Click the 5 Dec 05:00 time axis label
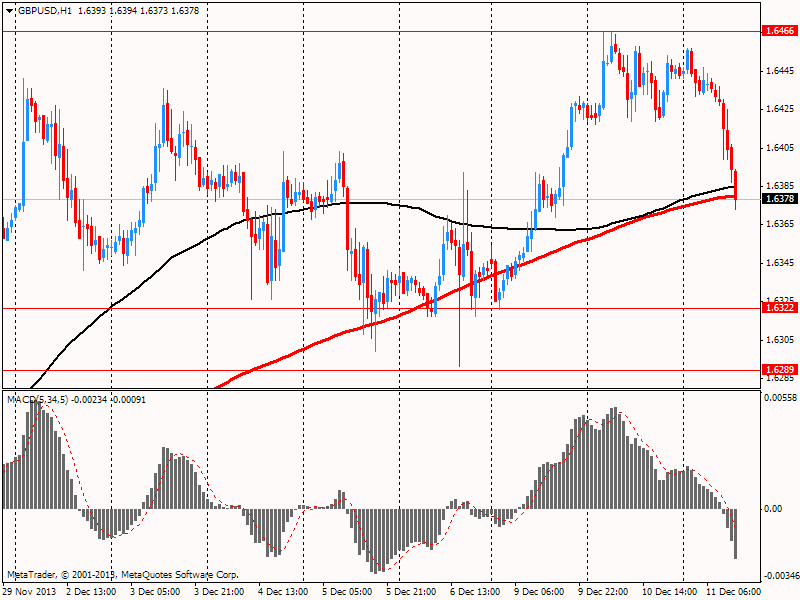 (347, 592)
